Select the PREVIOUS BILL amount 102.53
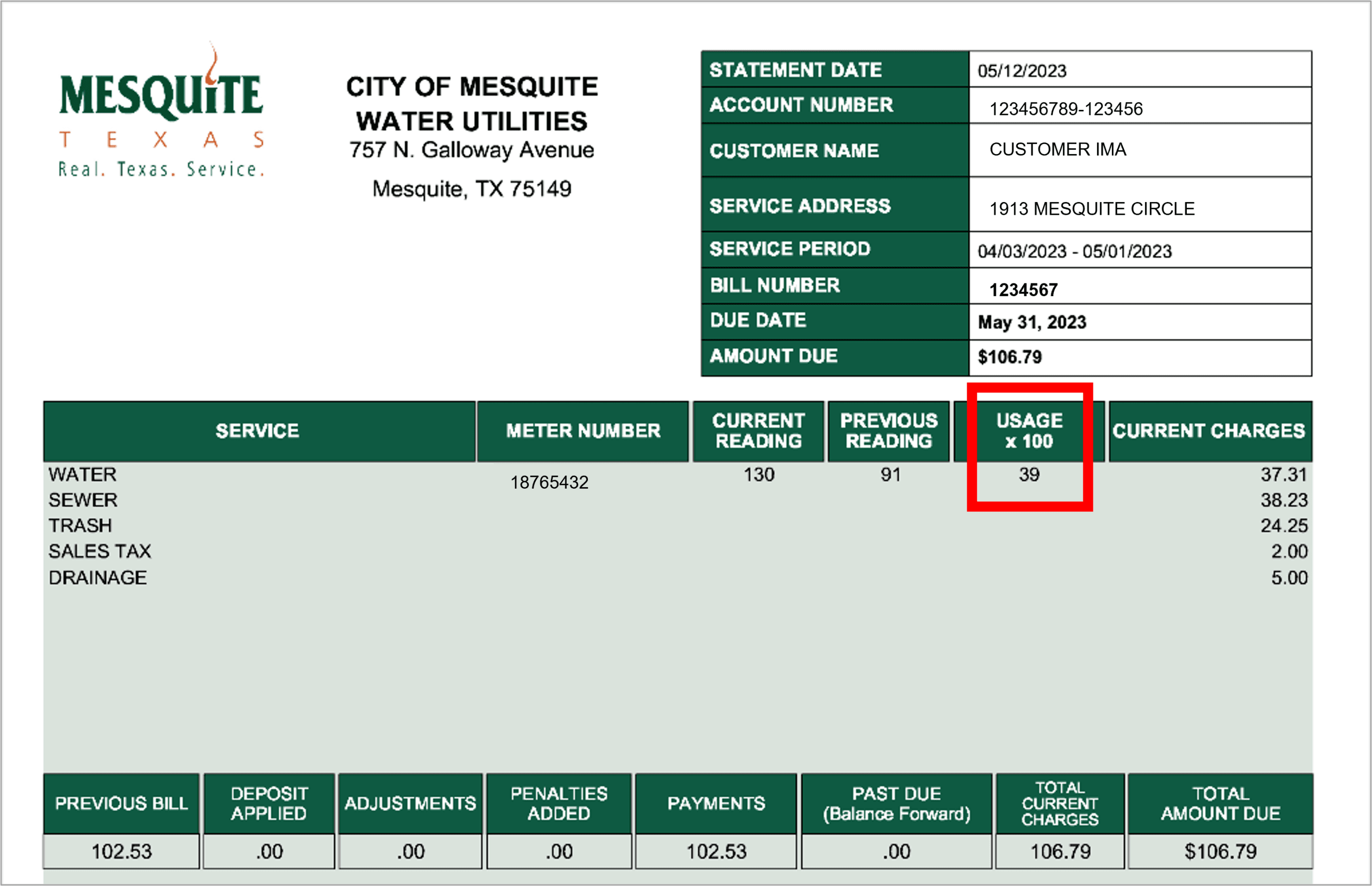 coord(121,852)
